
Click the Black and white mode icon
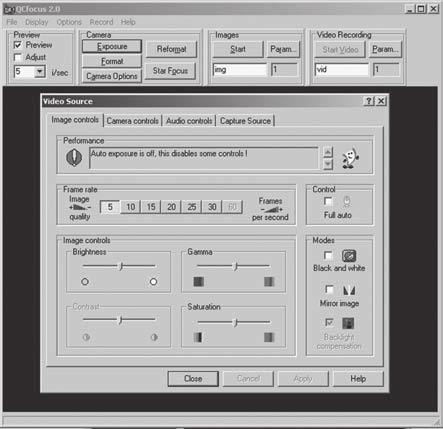349,256
